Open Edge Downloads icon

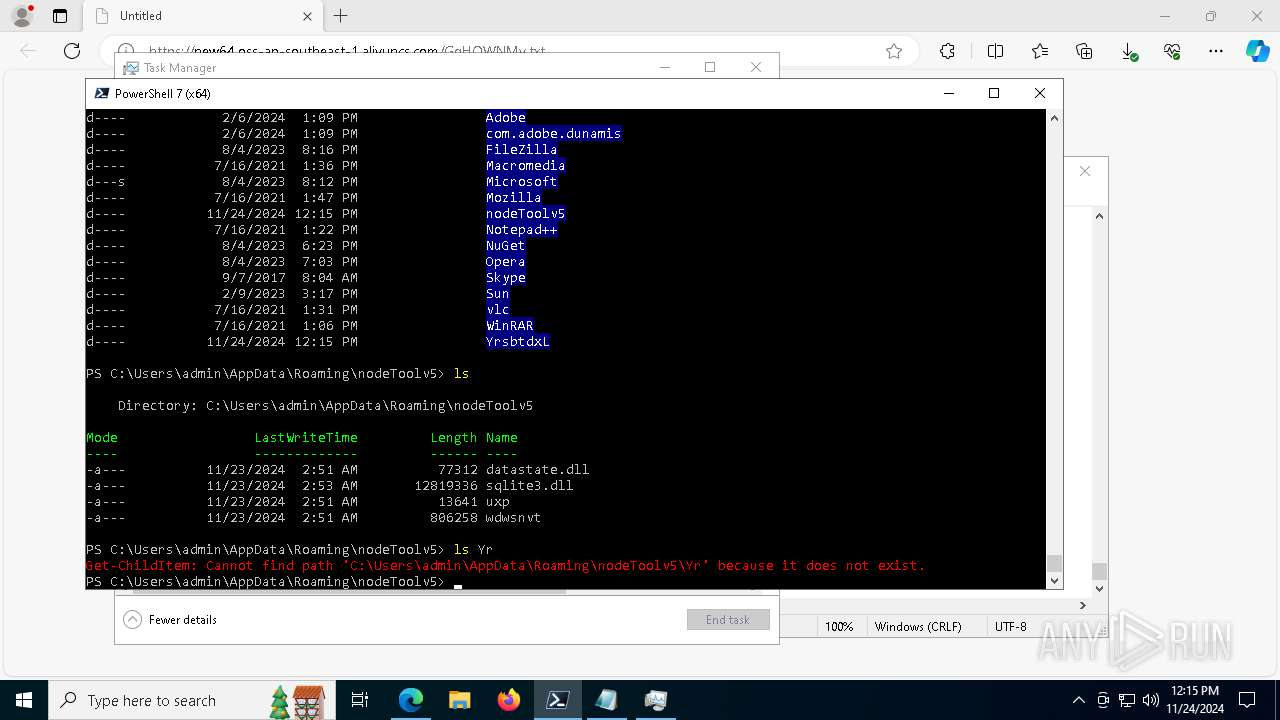coord(1128,51)
